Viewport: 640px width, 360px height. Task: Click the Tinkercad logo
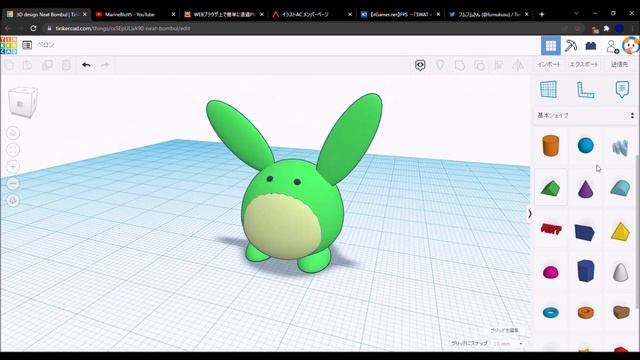click(x=9, y=45)
